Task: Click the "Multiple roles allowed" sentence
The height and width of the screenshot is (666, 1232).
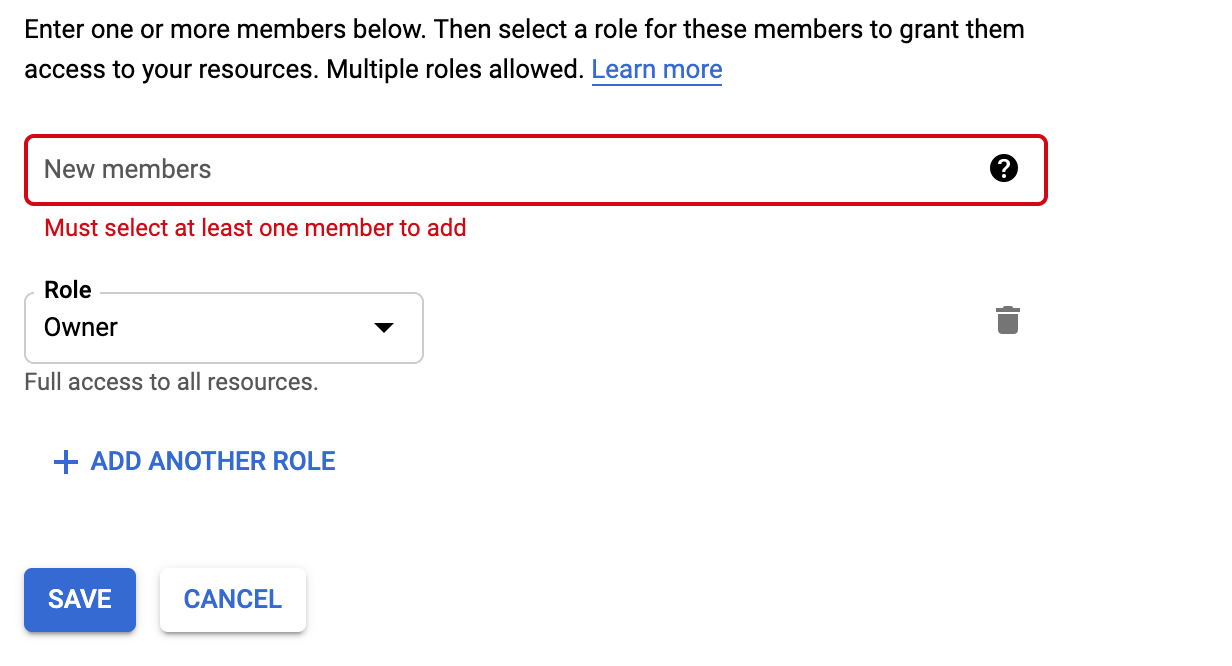Action: (x=454, y=70)
